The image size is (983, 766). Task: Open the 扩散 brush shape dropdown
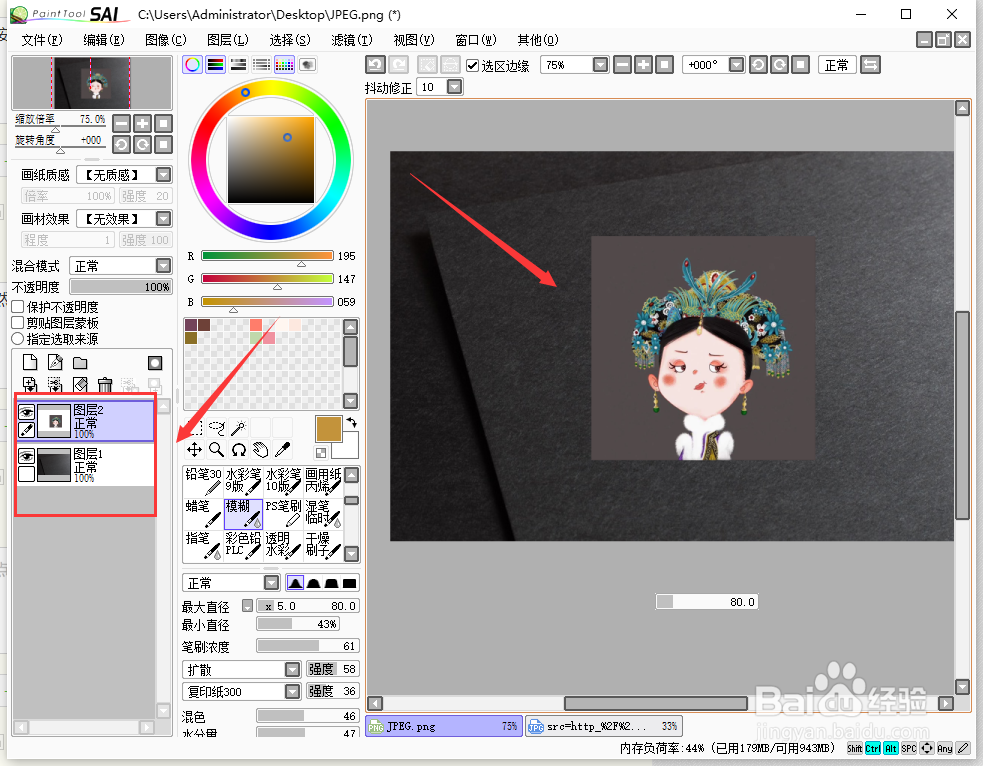coord(293,669)
